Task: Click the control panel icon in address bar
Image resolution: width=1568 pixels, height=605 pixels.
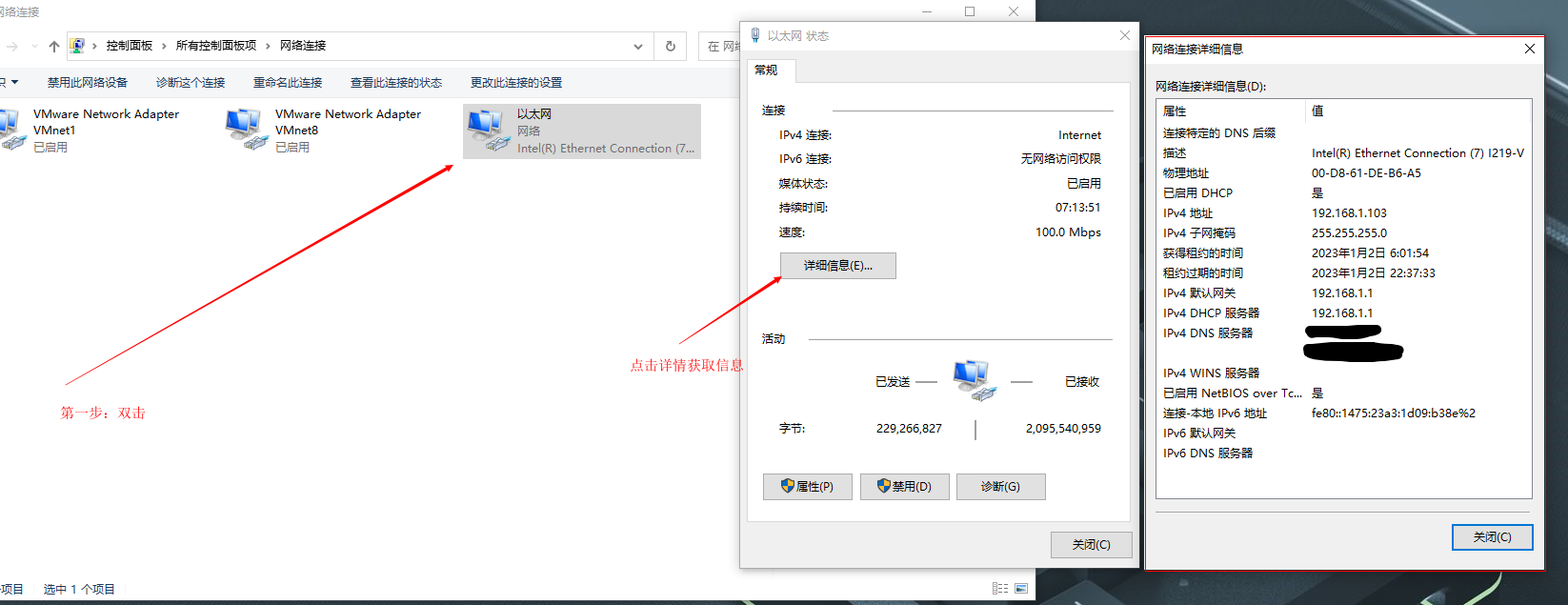Action: (x=77, y=46)
